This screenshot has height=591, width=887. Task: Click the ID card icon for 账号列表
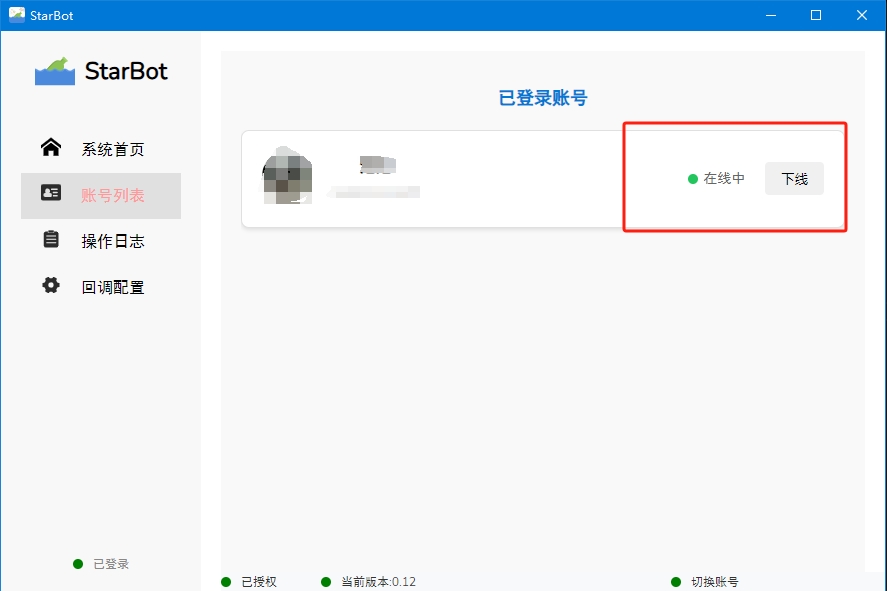tap(51, 193)
